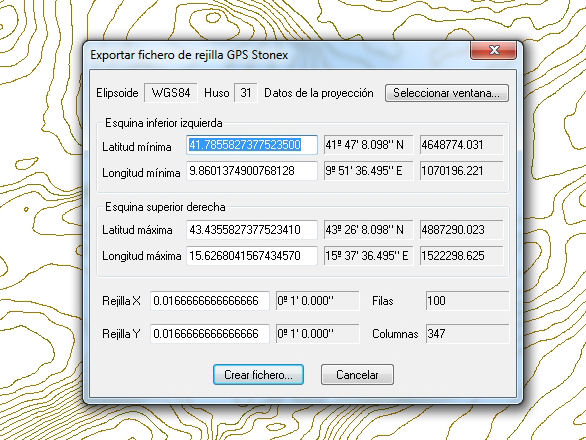
Task: Click the Huso 31 field
Action: 246,93
